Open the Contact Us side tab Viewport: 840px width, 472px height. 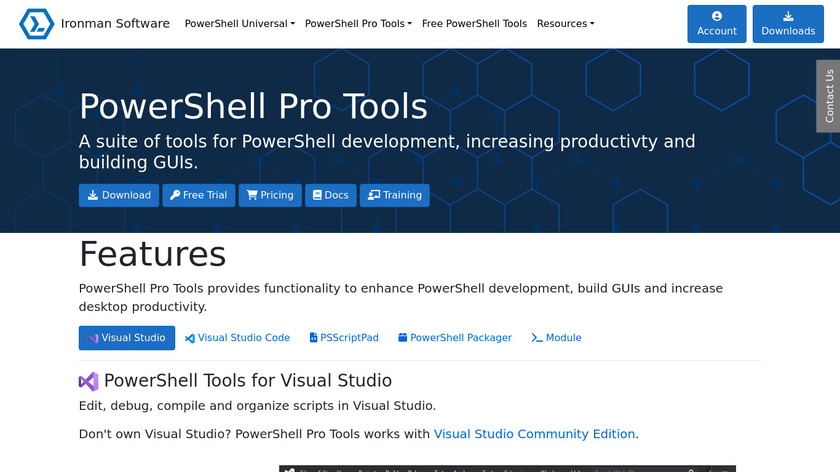(828, 96)
